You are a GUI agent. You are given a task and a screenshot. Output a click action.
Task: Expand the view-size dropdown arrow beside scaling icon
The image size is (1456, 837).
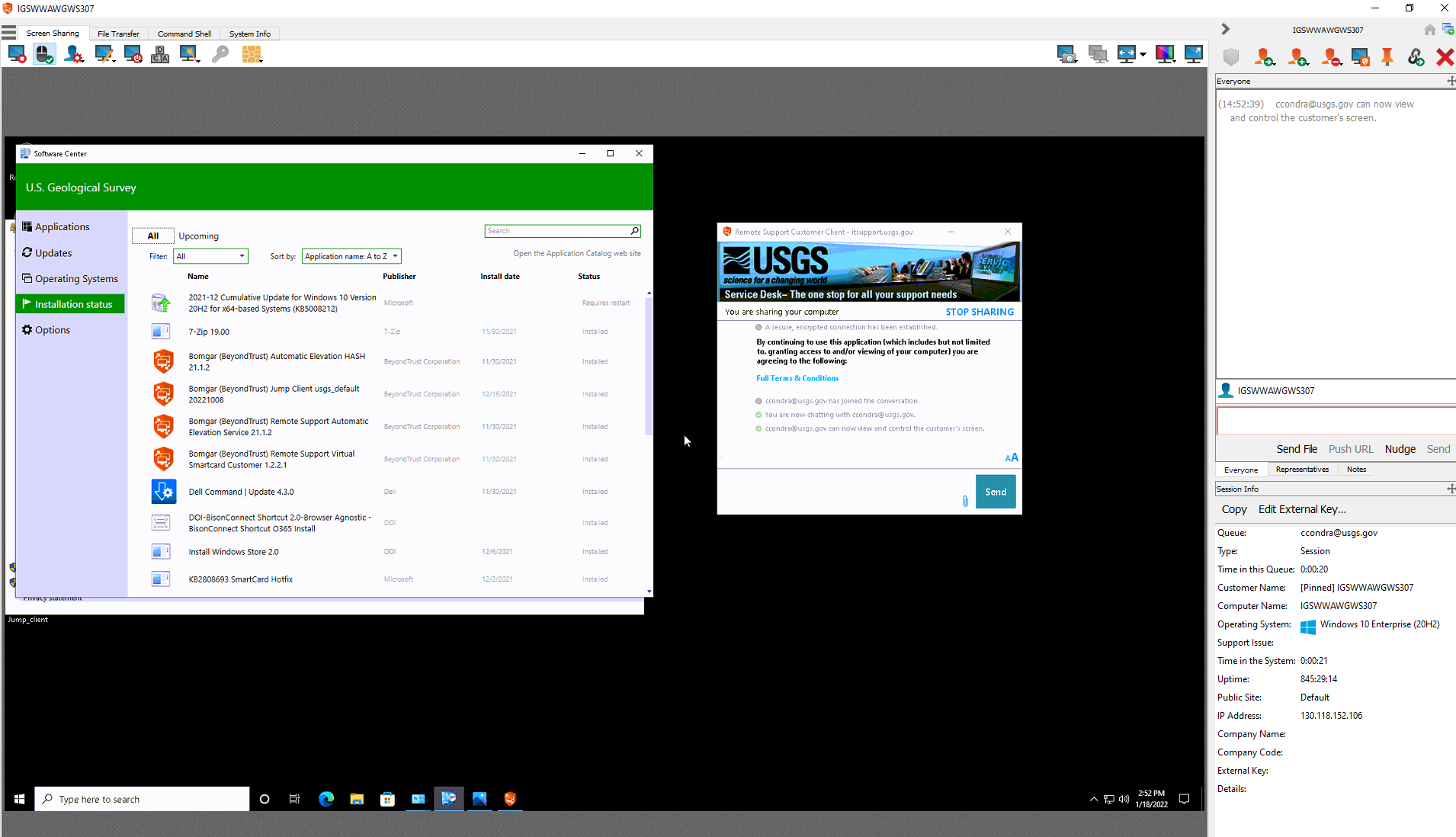click(1143, 55)
